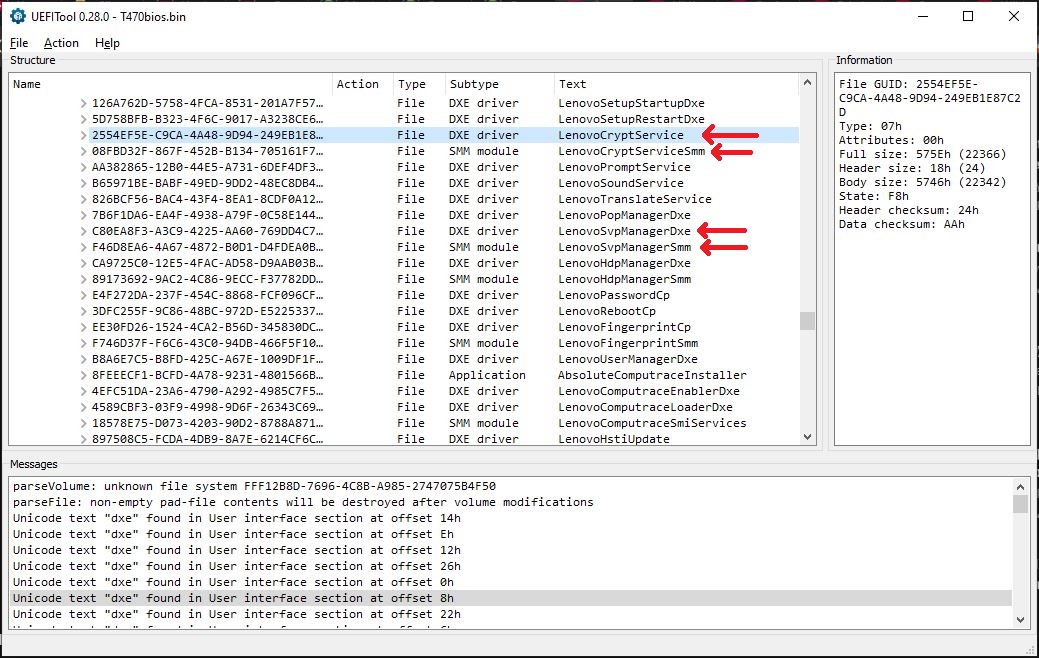Click the Type column header
Image resolution: width=1039 pixels, height=658 pixels.
tap(418, 84)
